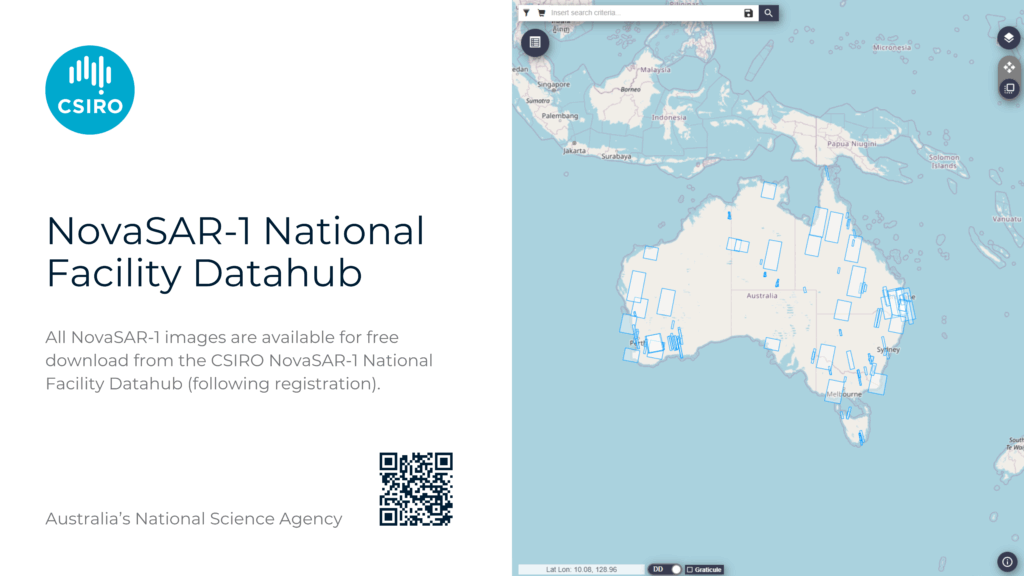The image size is (1024, 576).
Task: Click the 'NovaSAR-1 National Facility Datahub' title
Action: [x=235, y=251]
